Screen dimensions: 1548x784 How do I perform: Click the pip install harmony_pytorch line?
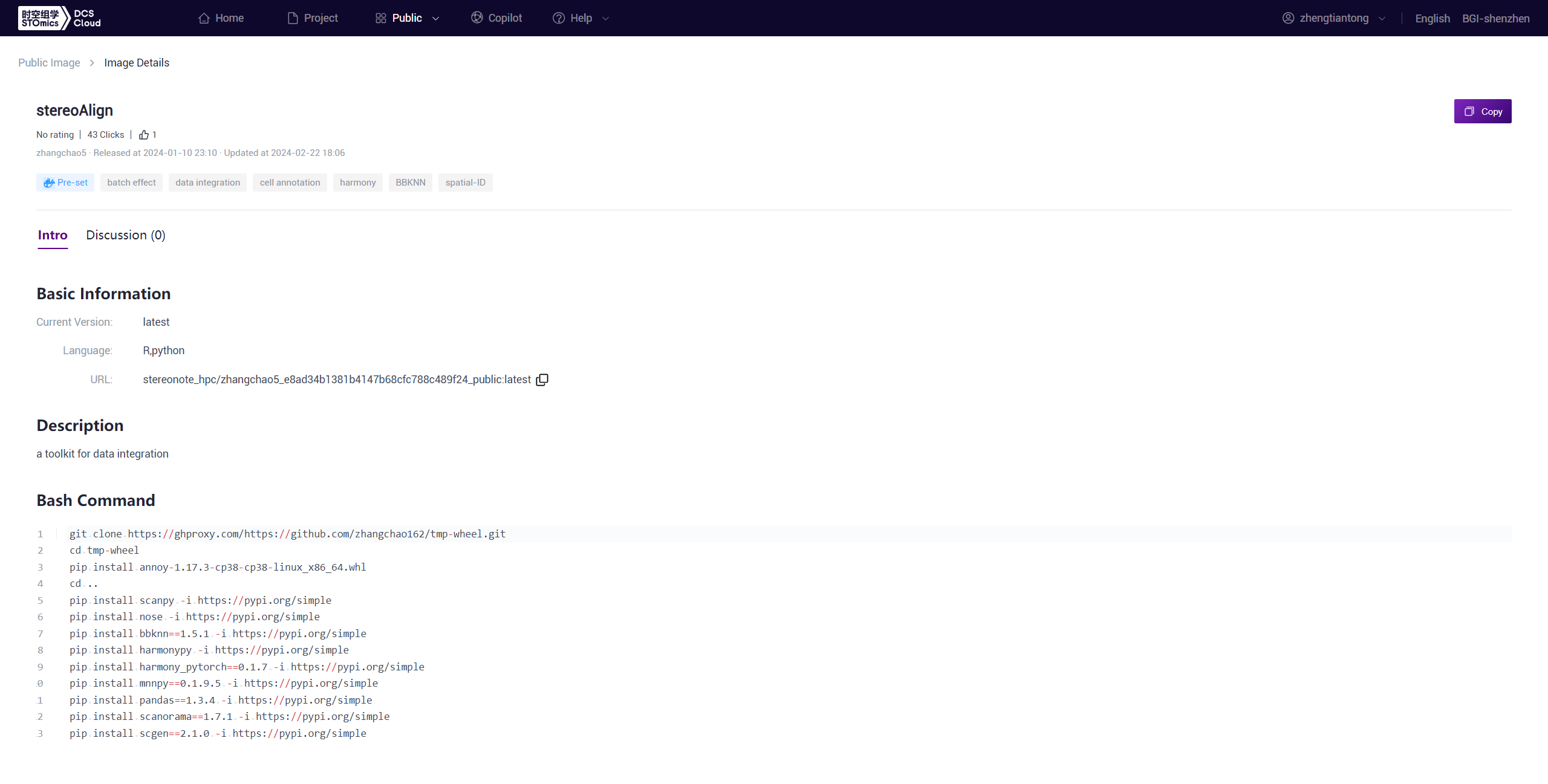tap(247, 667)
